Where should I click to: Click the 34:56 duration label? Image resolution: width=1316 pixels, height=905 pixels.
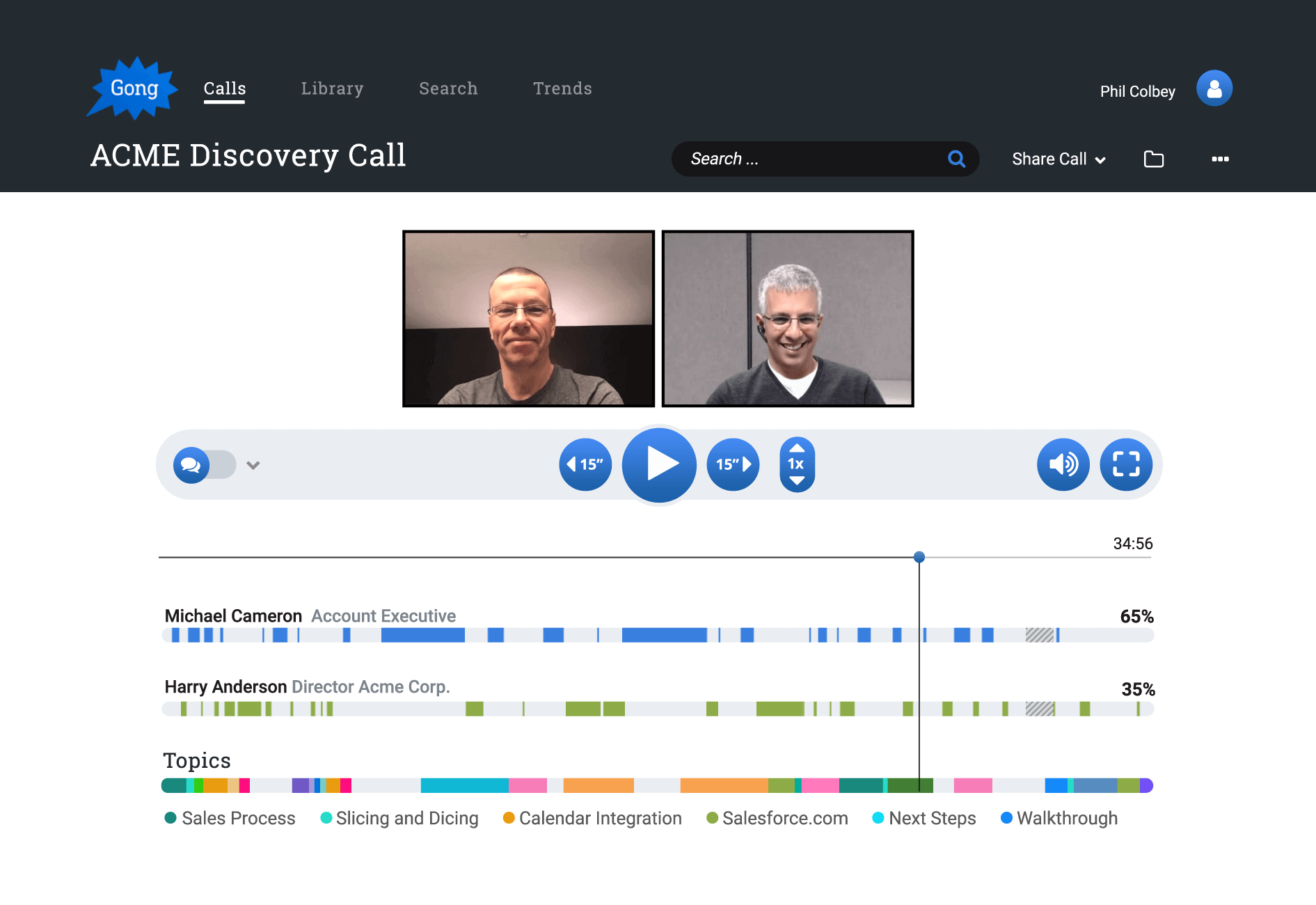pos(1133,544)
